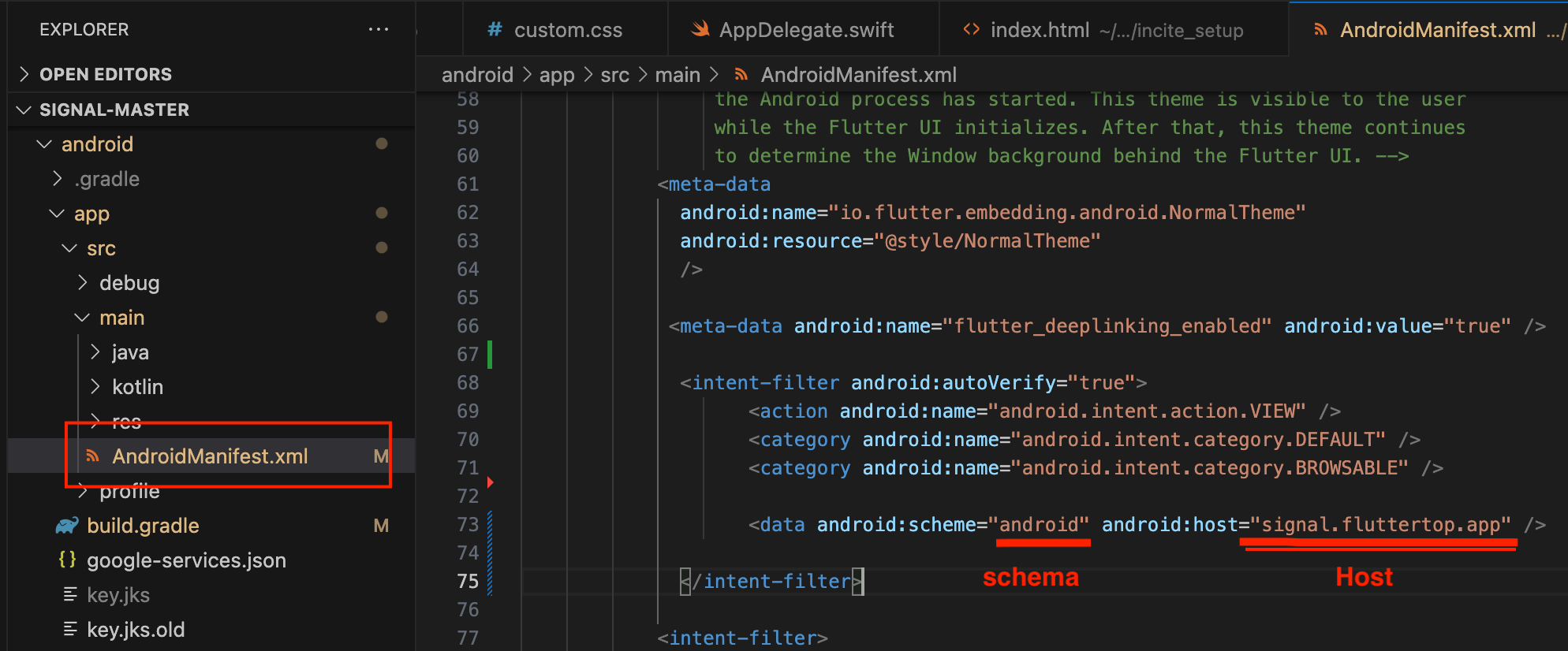Expand the .gradle folder
The width and height of the screenshot is (1568, 651).
57,179
